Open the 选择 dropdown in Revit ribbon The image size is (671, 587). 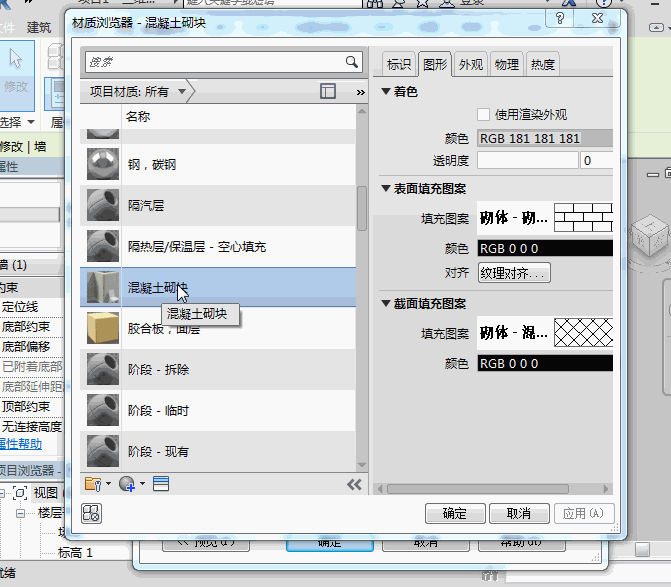(17, 122)
